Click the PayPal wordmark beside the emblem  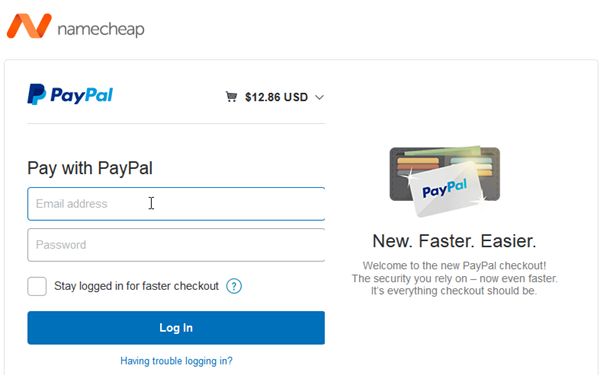point(82,95)
